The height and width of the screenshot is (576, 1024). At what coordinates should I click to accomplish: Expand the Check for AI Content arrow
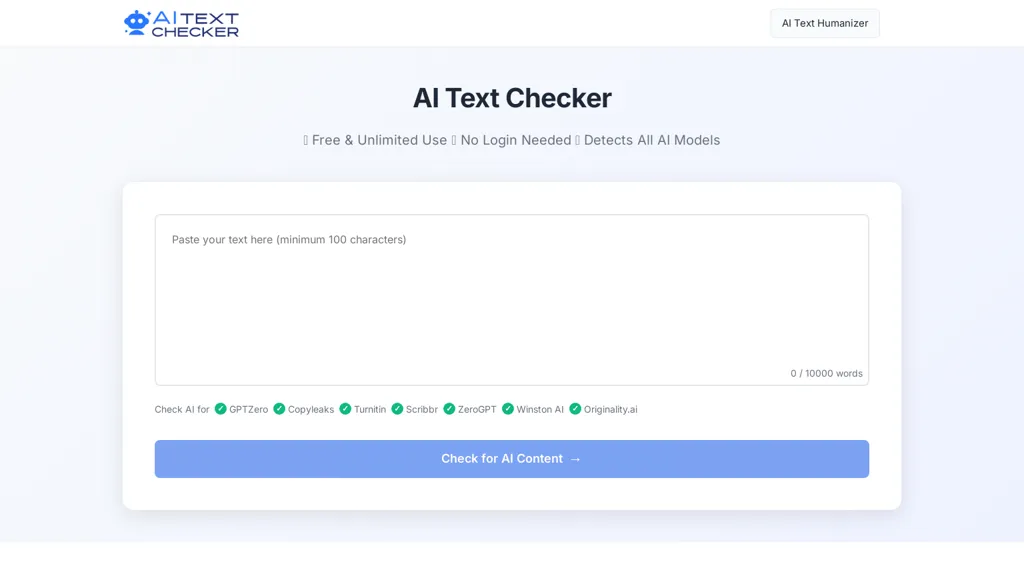(x=574, y=458)
